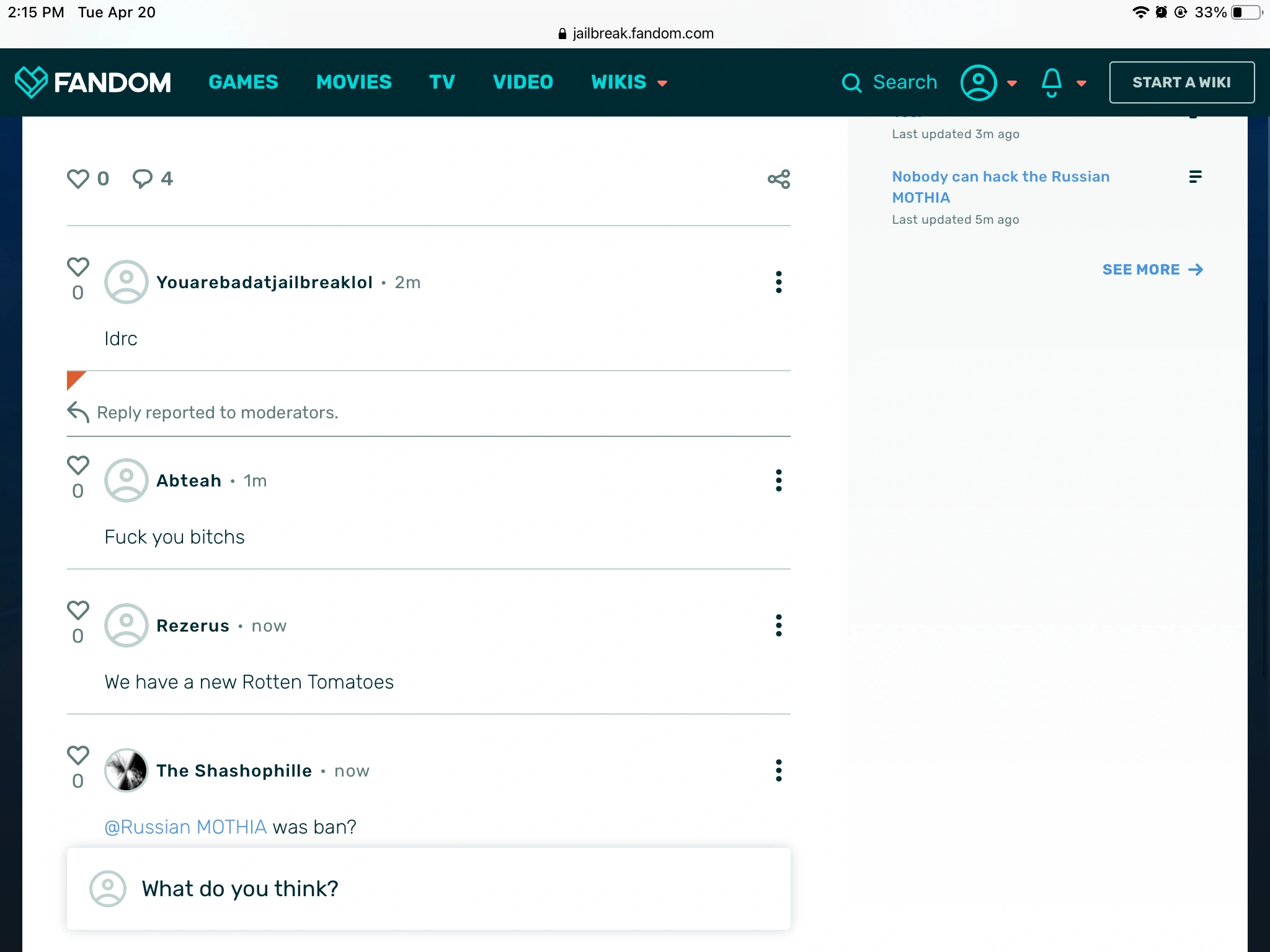Open the GAMES menu item
This screenshot has width=1270, height=952.
[x=243, y=82]
